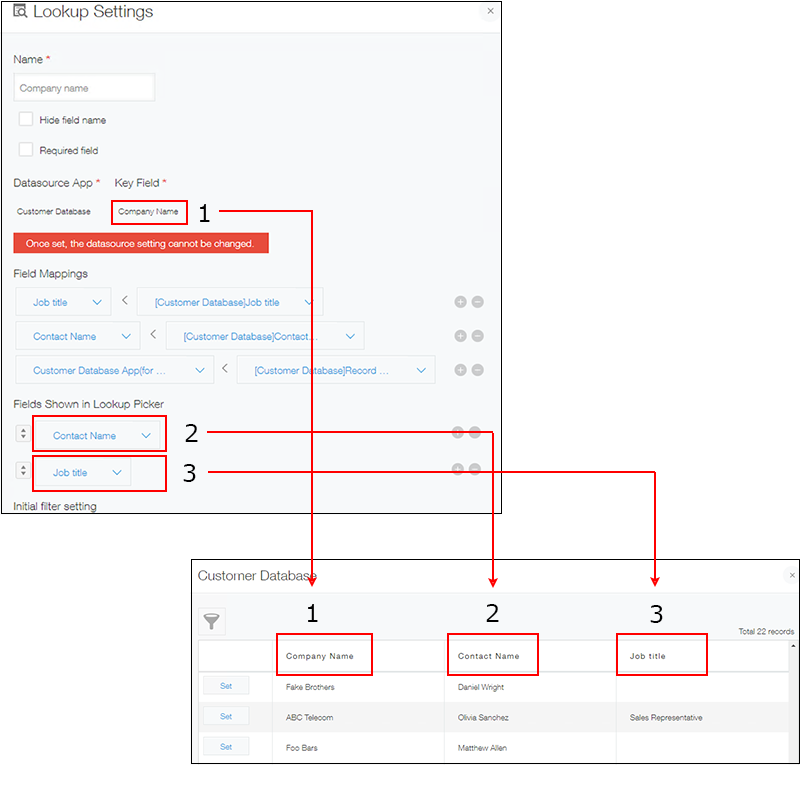Remove Job title picker row via minus icon

tap(476, 467)
